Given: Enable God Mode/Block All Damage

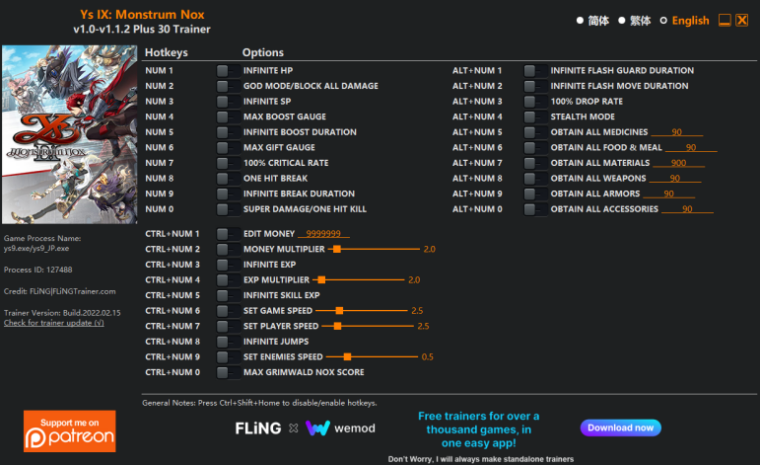Looking at the screenshot, I should pyautogui.click(x=228, y=86).
